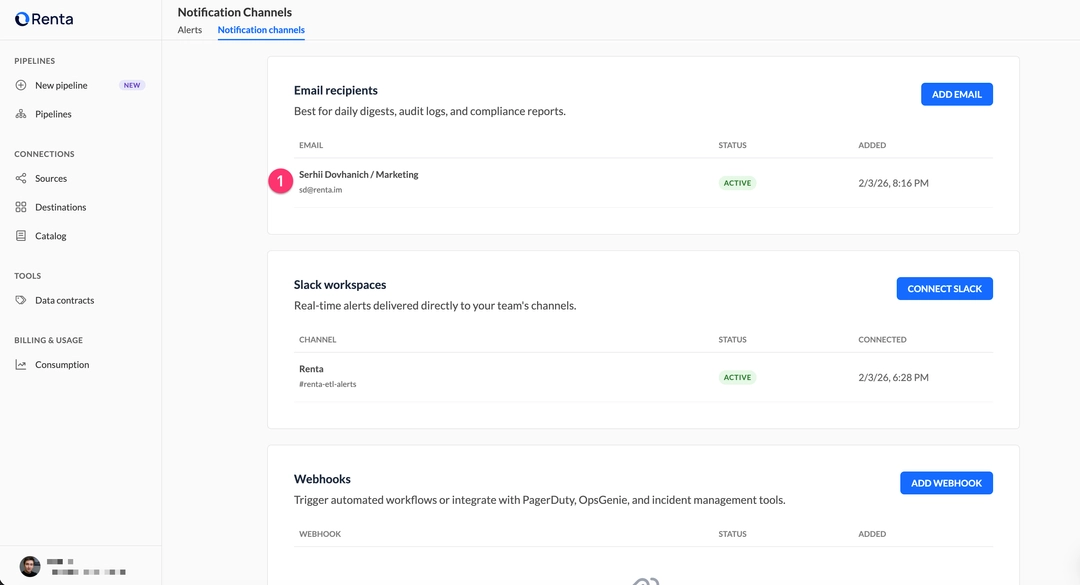Open the Consumption chart icon
This screenshot has width=1080, height=585.
pos(21,365)
